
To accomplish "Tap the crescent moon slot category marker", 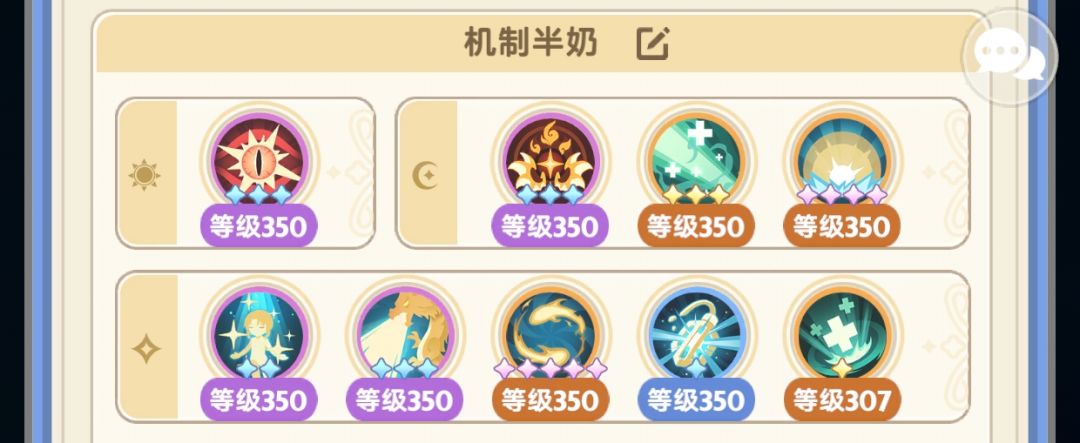I will tap(426, 175).
